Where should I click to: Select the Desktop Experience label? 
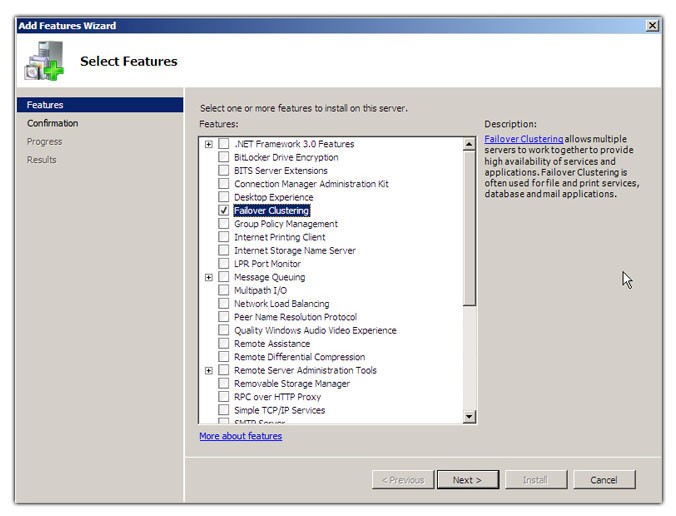274,197
